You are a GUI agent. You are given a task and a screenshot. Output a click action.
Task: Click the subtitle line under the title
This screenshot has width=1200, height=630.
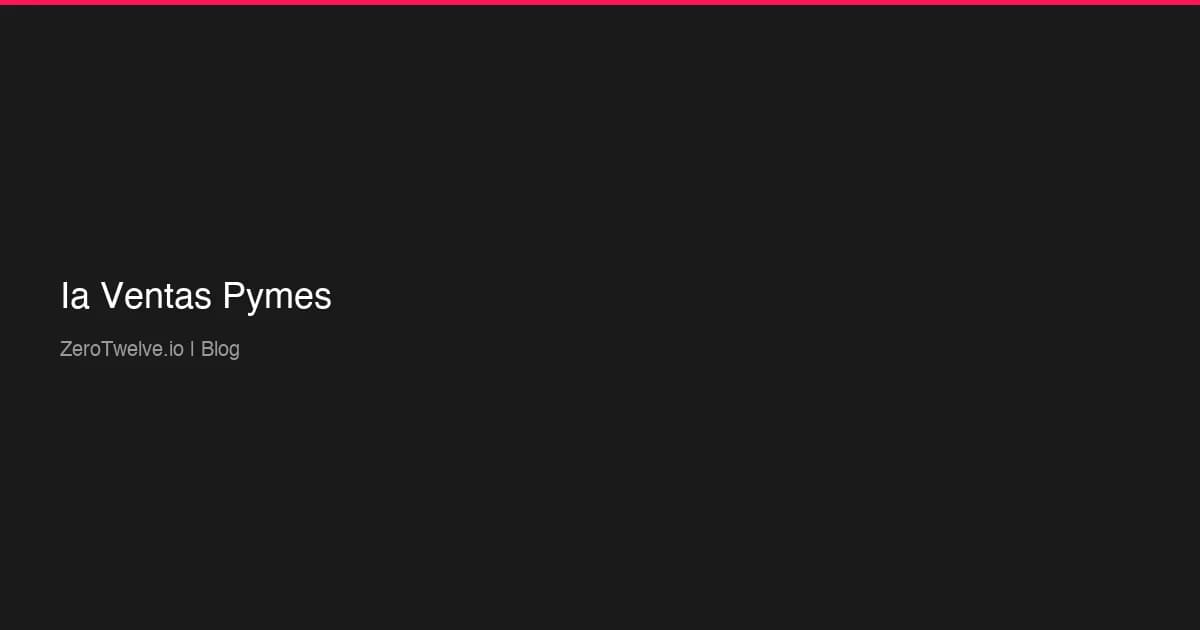(150, 349)
